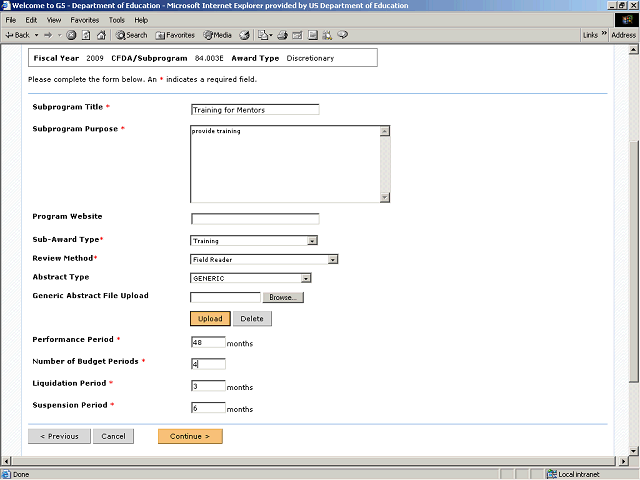
Task: Click the Subprogram Title text field
Action: (x=255, y=109)
